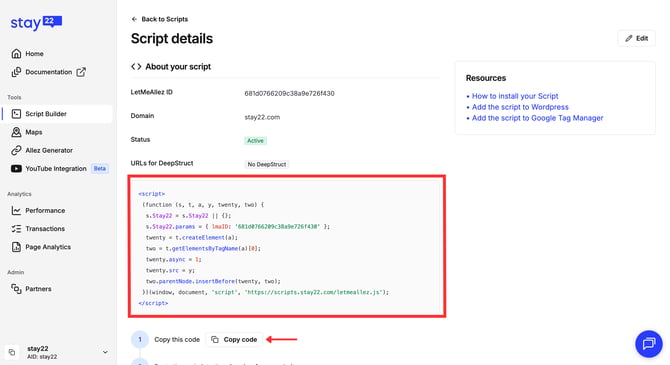This screenshot has width=670, height=365.
Task: Click external-link icon beside Documentation
Action: point(81,72)
